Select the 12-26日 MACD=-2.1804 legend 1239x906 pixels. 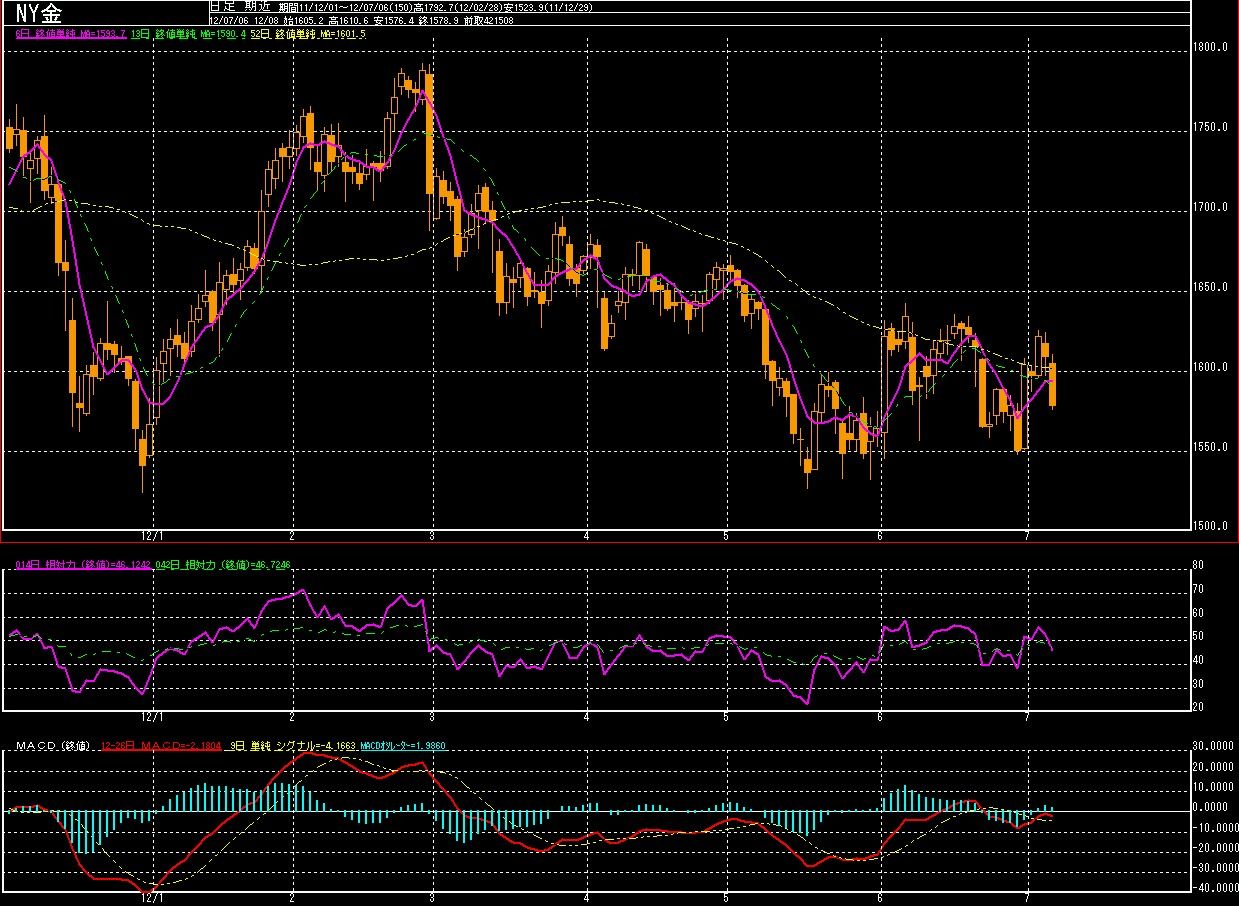(x=162, y=746)
